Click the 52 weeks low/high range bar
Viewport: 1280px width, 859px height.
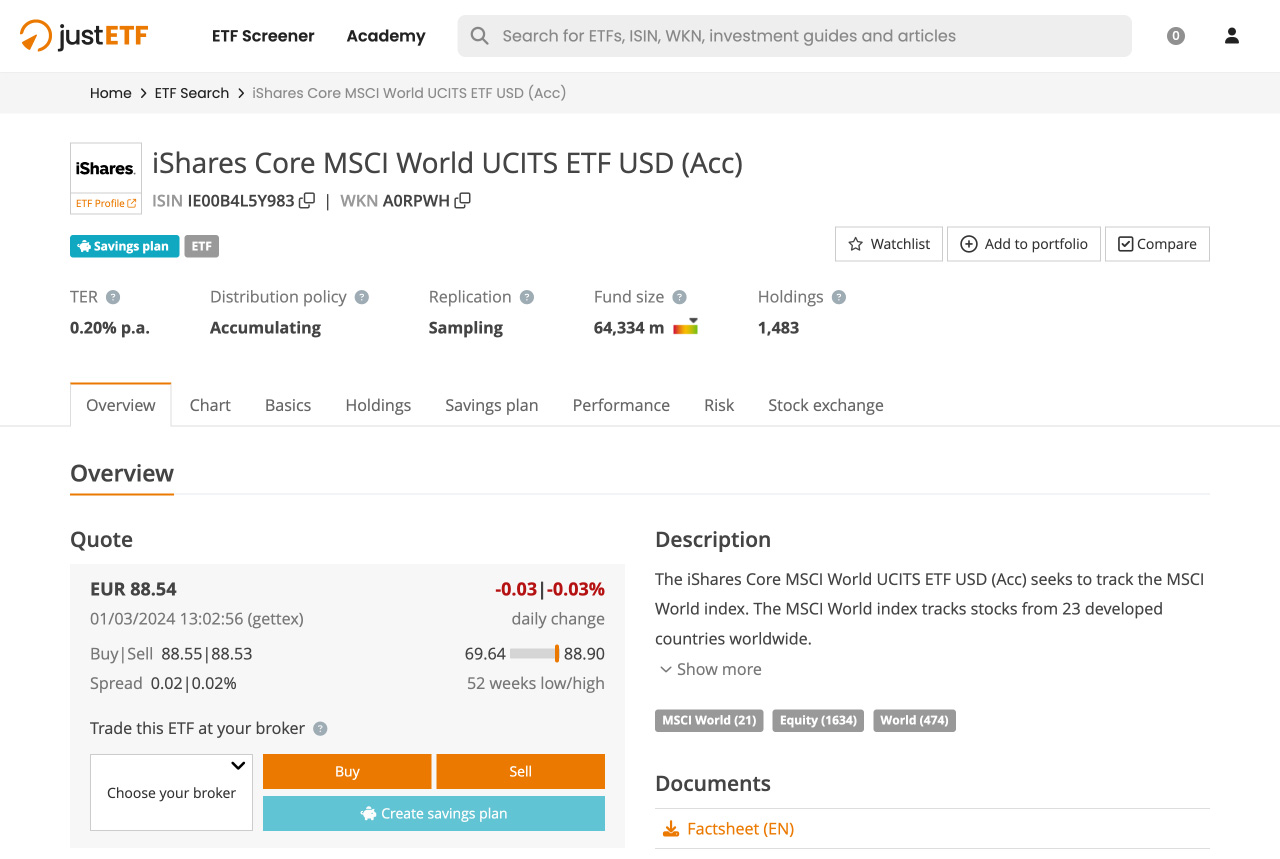coord(535,654)
